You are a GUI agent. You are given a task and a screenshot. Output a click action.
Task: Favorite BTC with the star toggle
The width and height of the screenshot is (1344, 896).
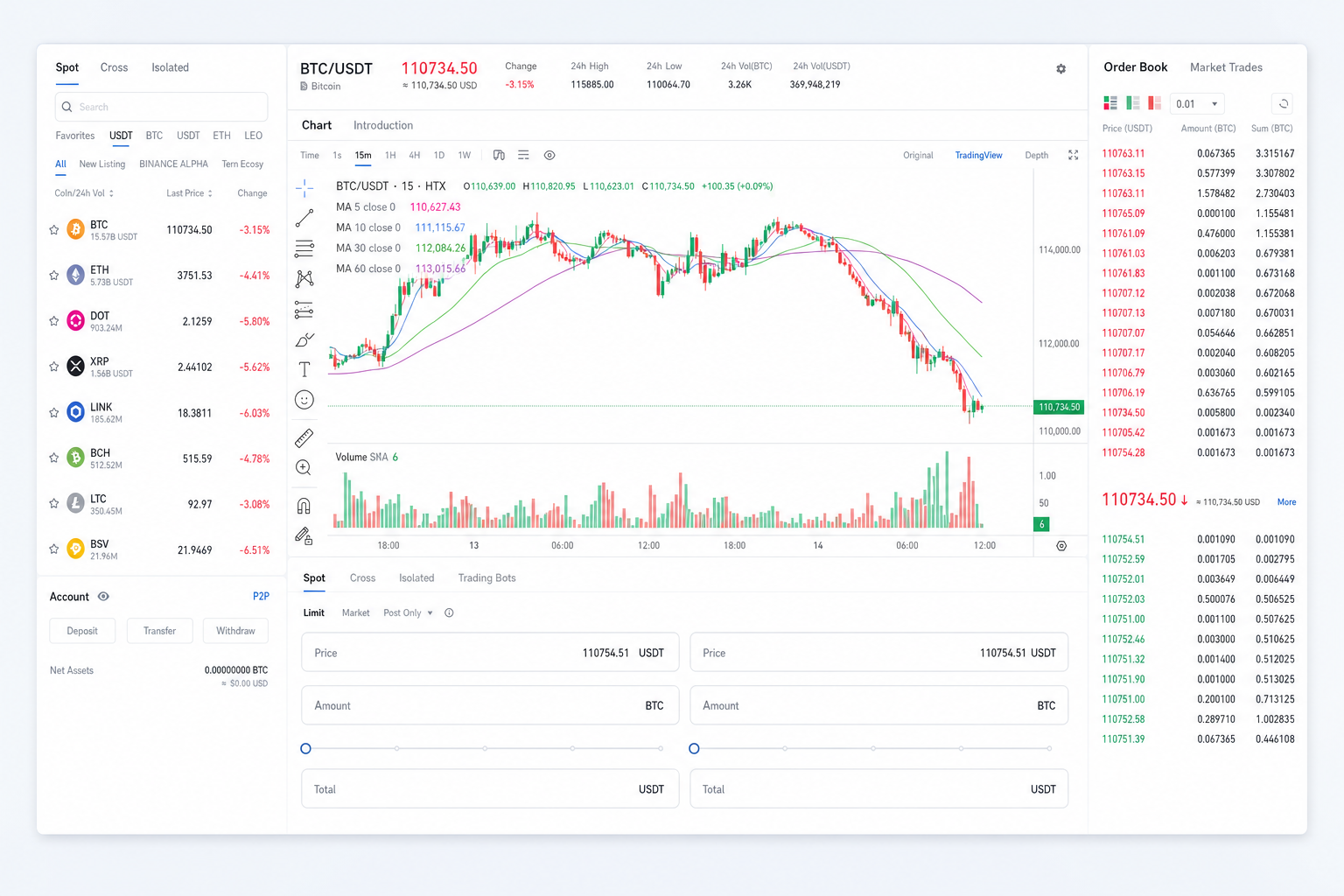coord(54,230)
